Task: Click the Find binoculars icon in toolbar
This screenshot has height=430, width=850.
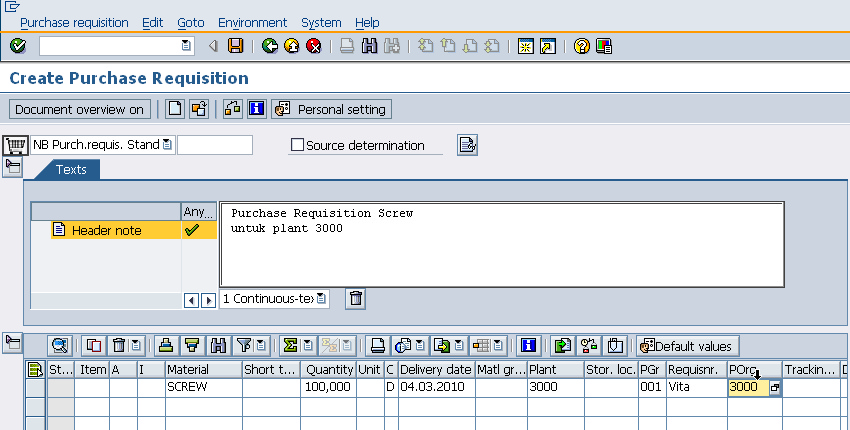Action: coord(369,46)
